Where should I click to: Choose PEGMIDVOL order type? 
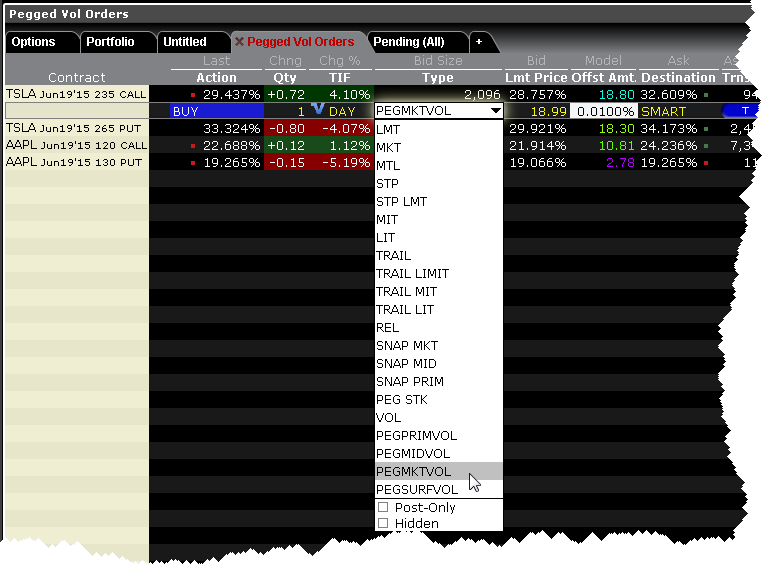pos(414,453)
